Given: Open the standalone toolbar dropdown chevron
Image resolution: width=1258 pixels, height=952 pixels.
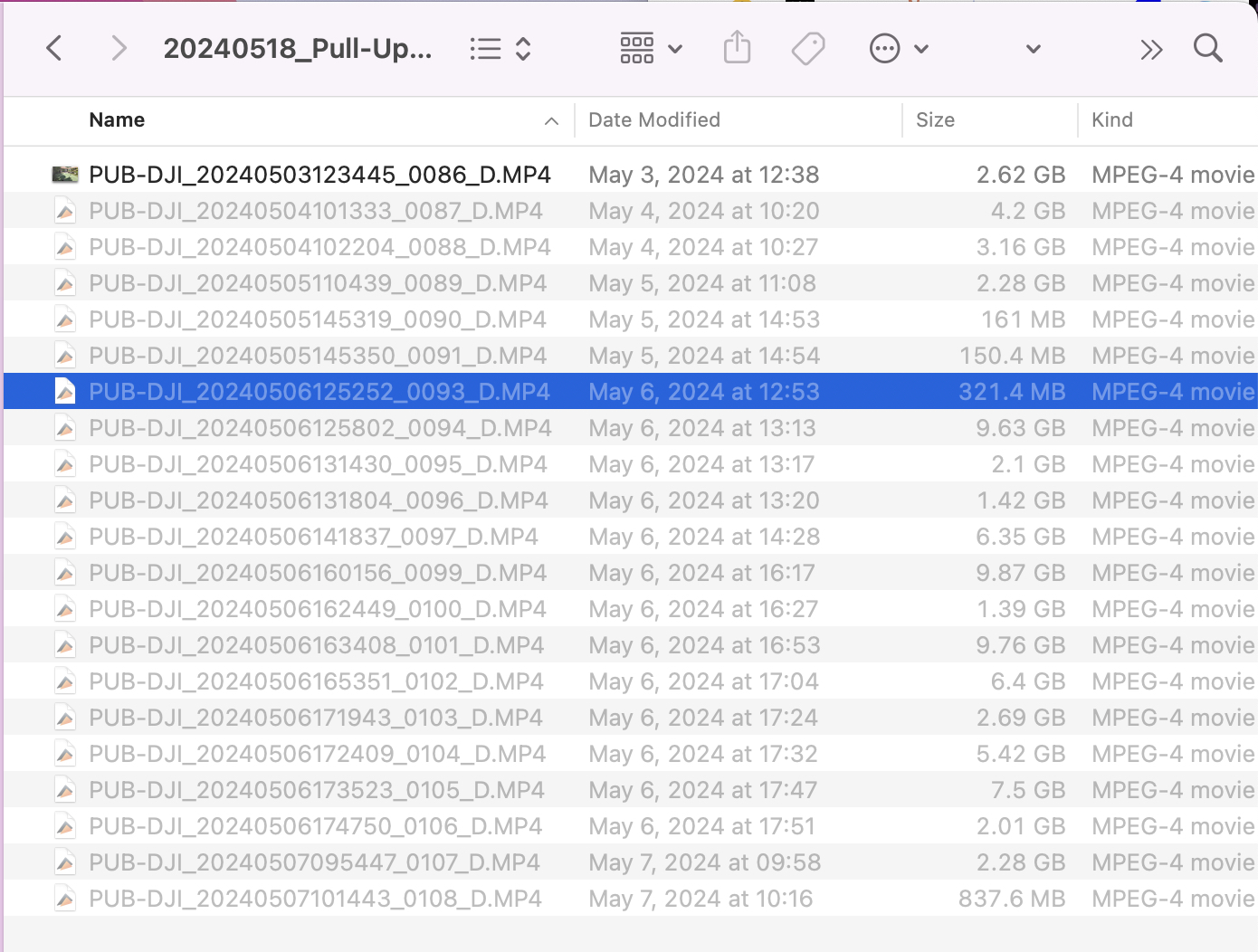Looking at the screenshot, I should [1033, 48].
